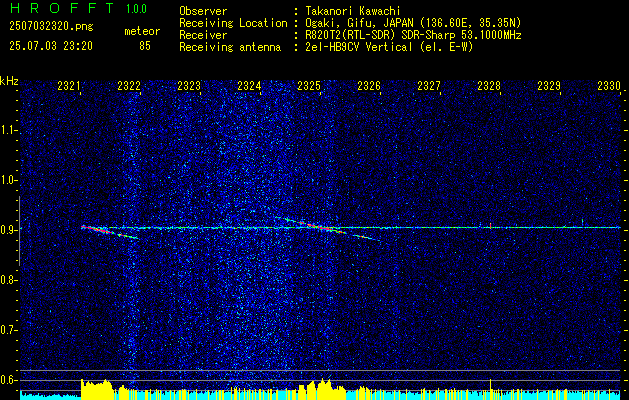The image size is (629, 400).
Task: Click the kHz axis unit label
Action: coord(10,81)
